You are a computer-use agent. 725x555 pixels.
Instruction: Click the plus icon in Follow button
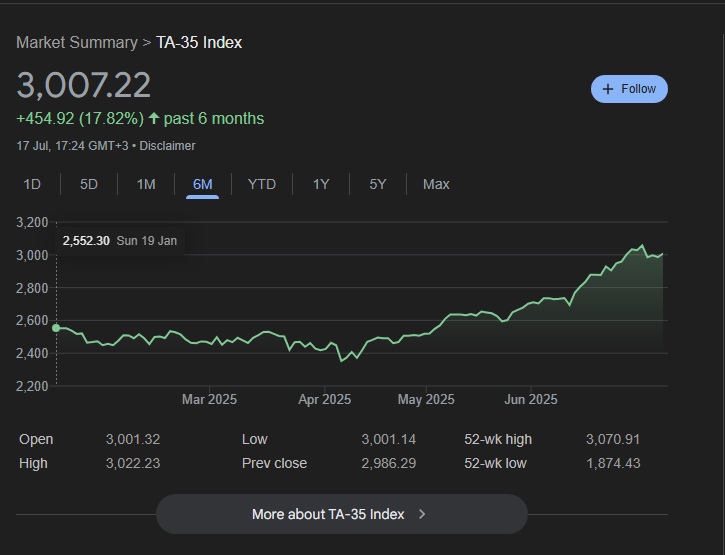pyautogui.click(x=608, y=89)
